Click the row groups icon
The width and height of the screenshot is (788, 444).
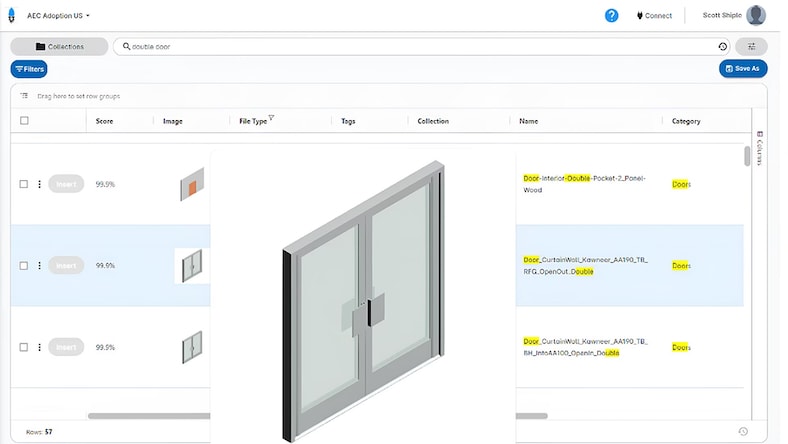[24, 96]
